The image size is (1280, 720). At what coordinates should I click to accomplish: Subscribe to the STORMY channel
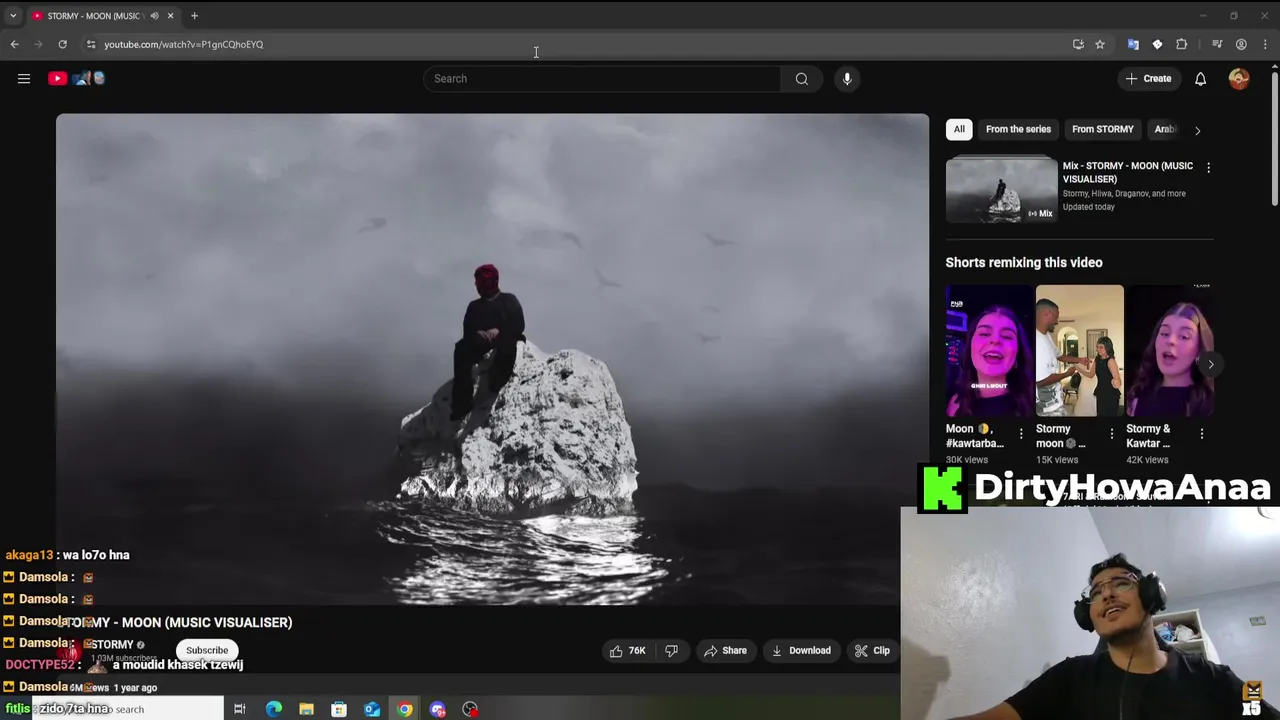[x=207, y=651]
